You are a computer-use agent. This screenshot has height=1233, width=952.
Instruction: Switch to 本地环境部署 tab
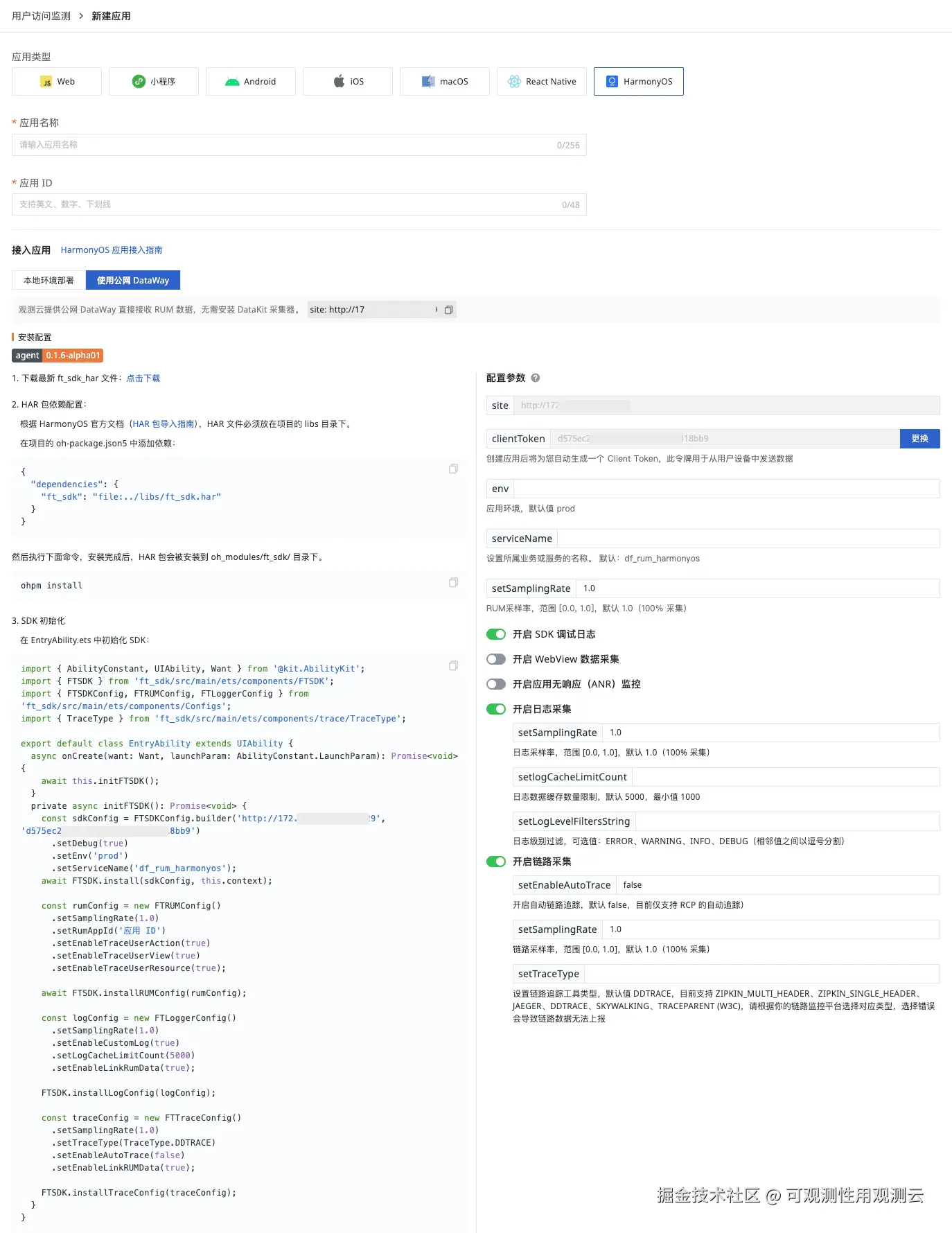[49, 281]
